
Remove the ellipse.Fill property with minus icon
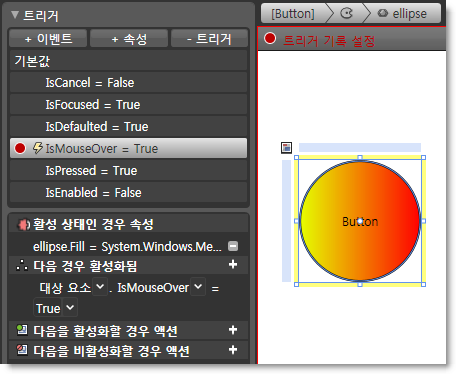233,246
